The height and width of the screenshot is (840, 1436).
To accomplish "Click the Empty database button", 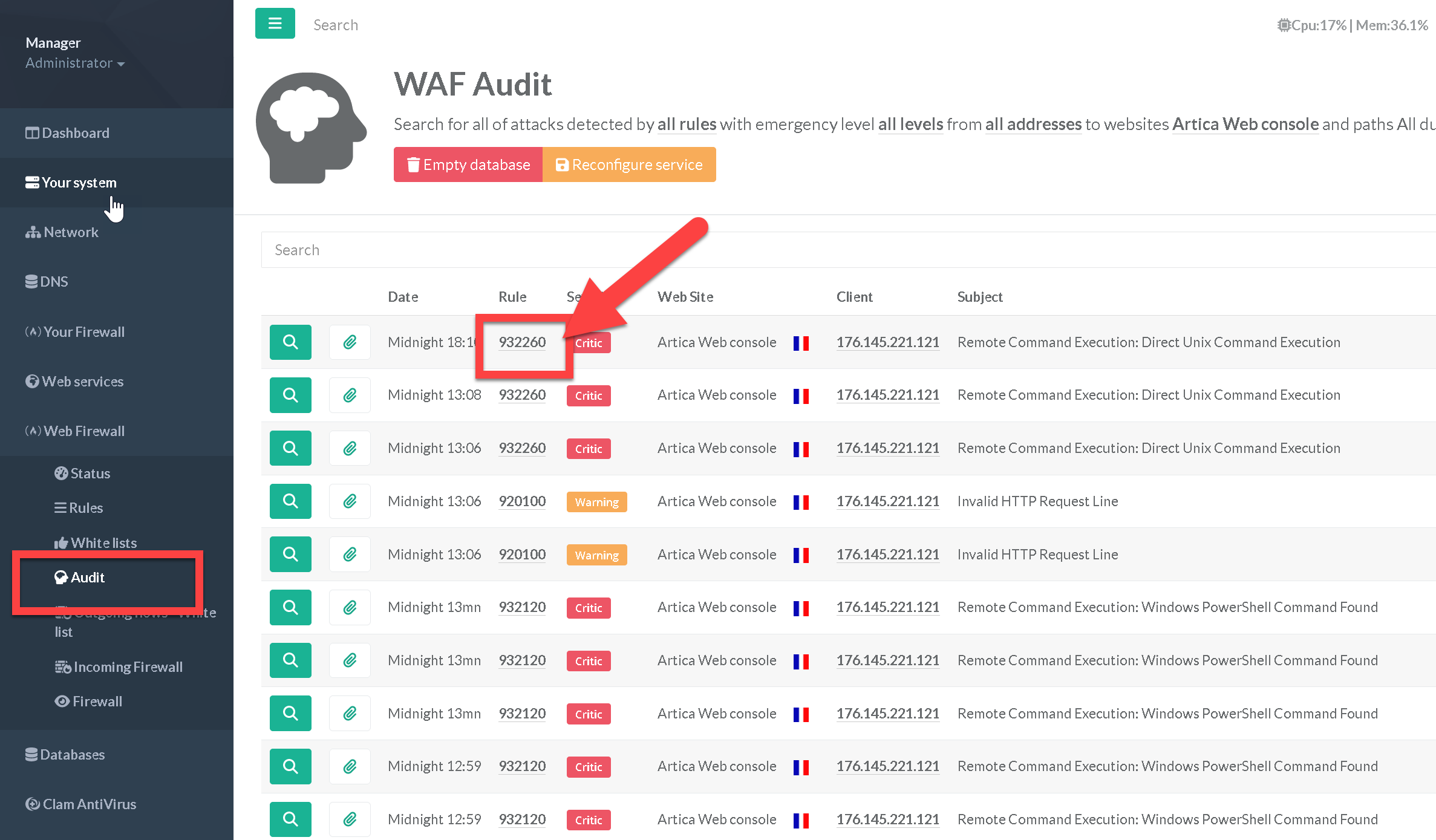I will (468, 164).
